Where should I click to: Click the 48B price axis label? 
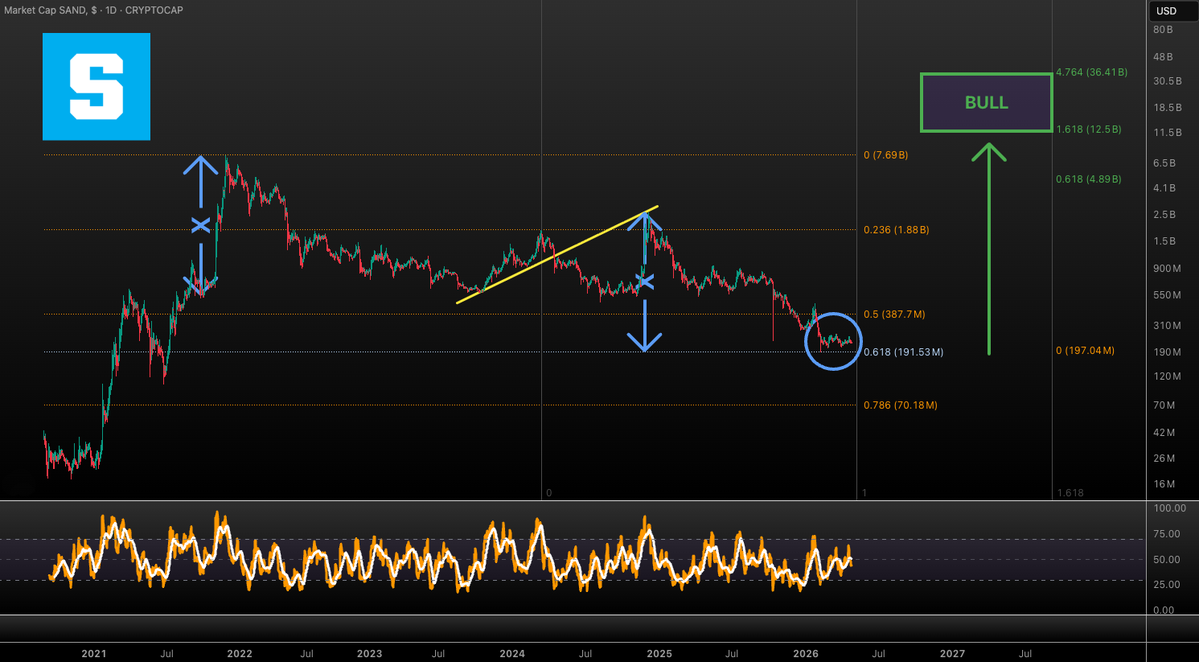tap(1162, 57)
